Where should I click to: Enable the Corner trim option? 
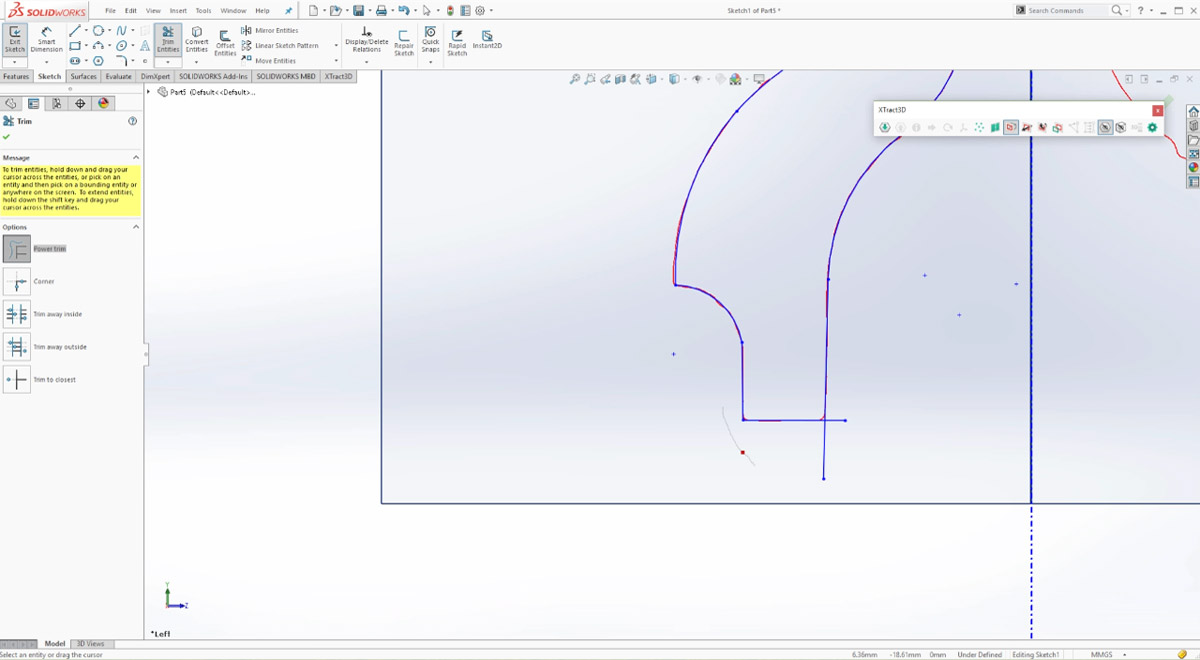point(16,281)
